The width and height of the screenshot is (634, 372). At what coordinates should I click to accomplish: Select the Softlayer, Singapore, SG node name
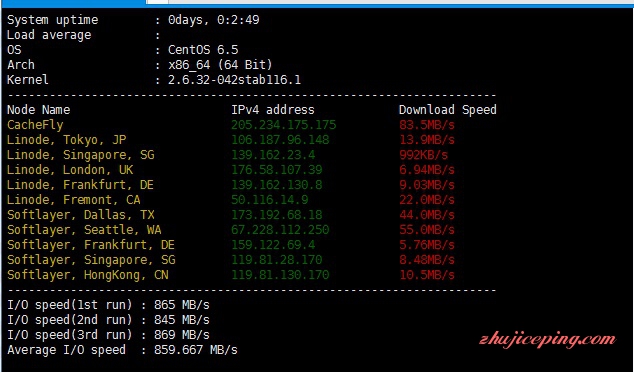pyautogui.click(x=91, y=260)
